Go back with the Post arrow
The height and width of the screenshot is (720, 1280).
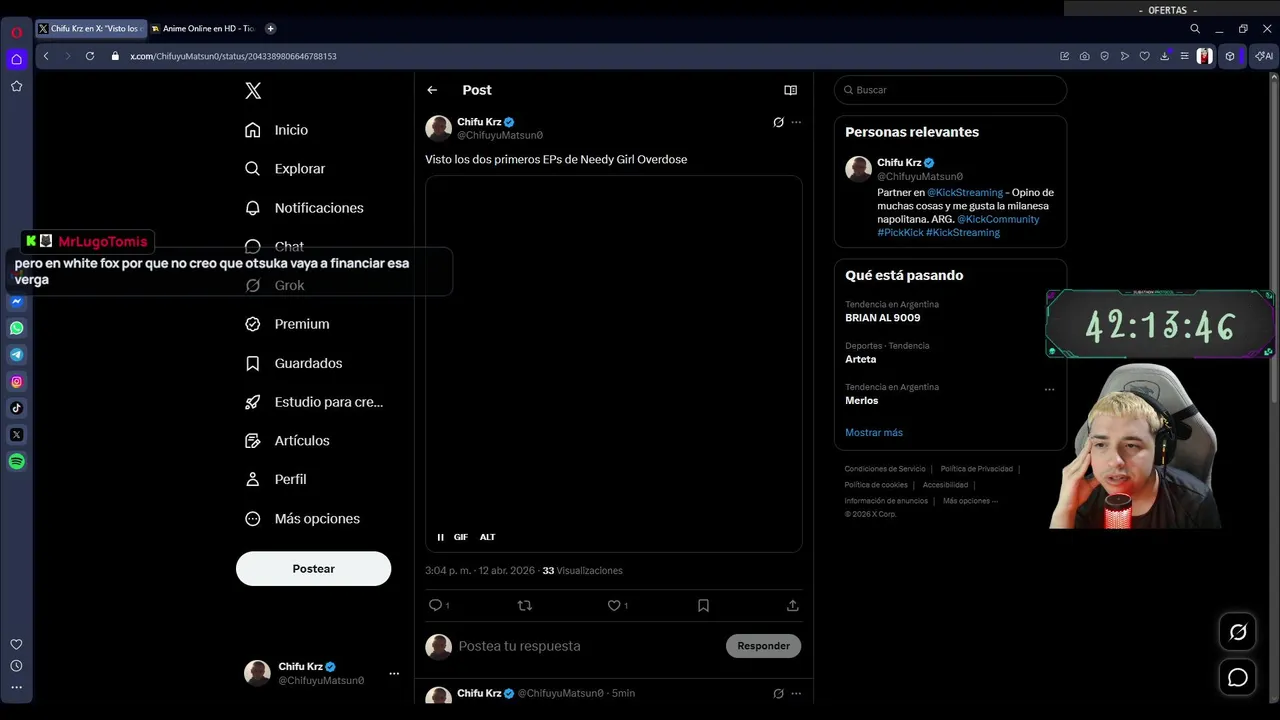click(432, 90)
